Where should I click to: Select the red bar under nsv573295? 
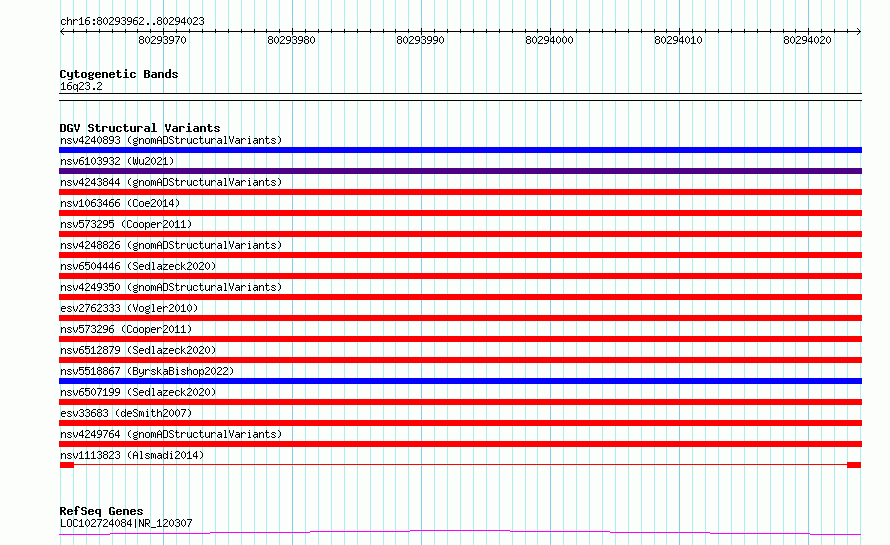click(460, 234)
